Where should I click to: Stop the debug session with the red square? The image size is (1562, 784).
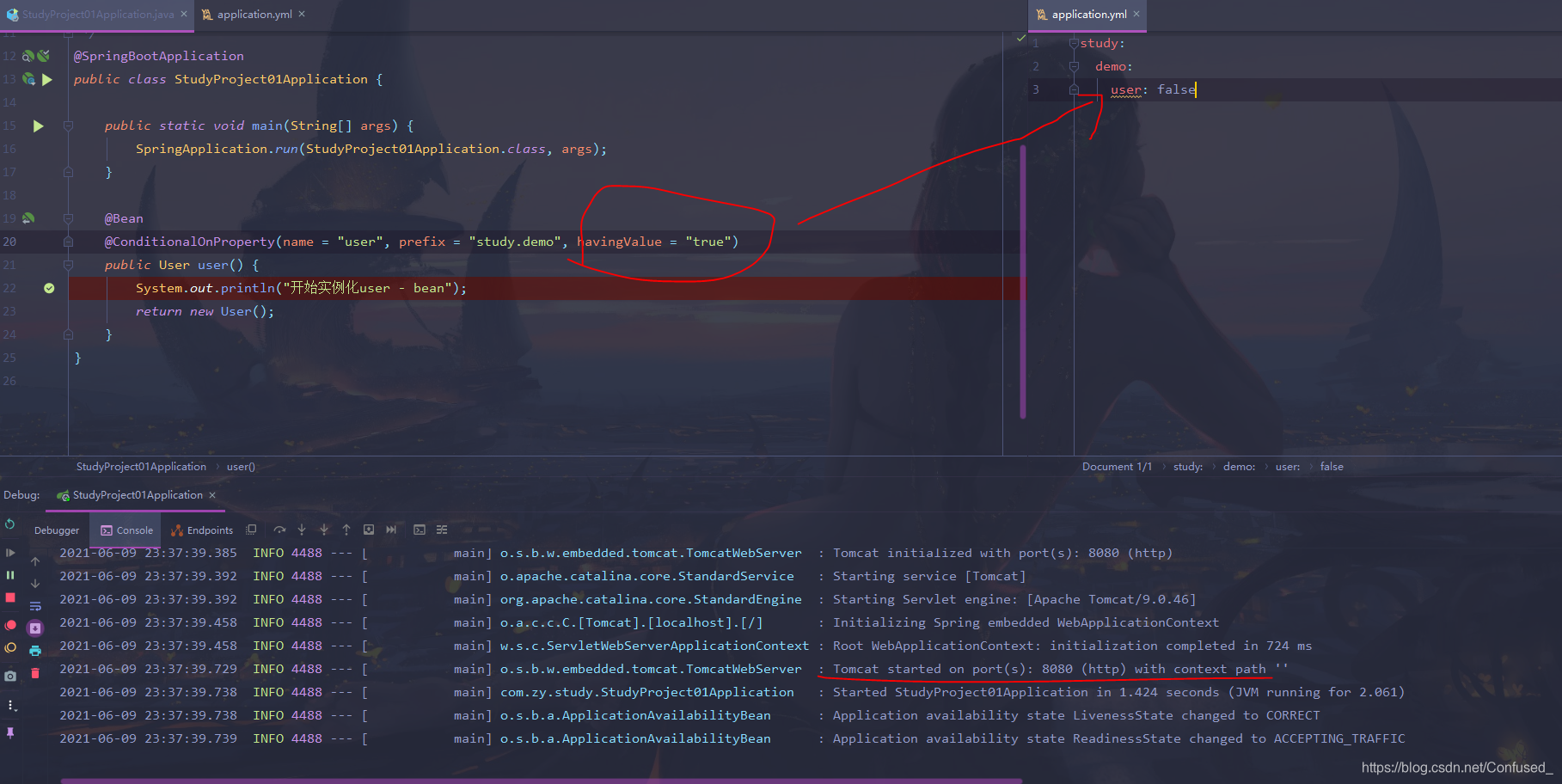point(10,597)
